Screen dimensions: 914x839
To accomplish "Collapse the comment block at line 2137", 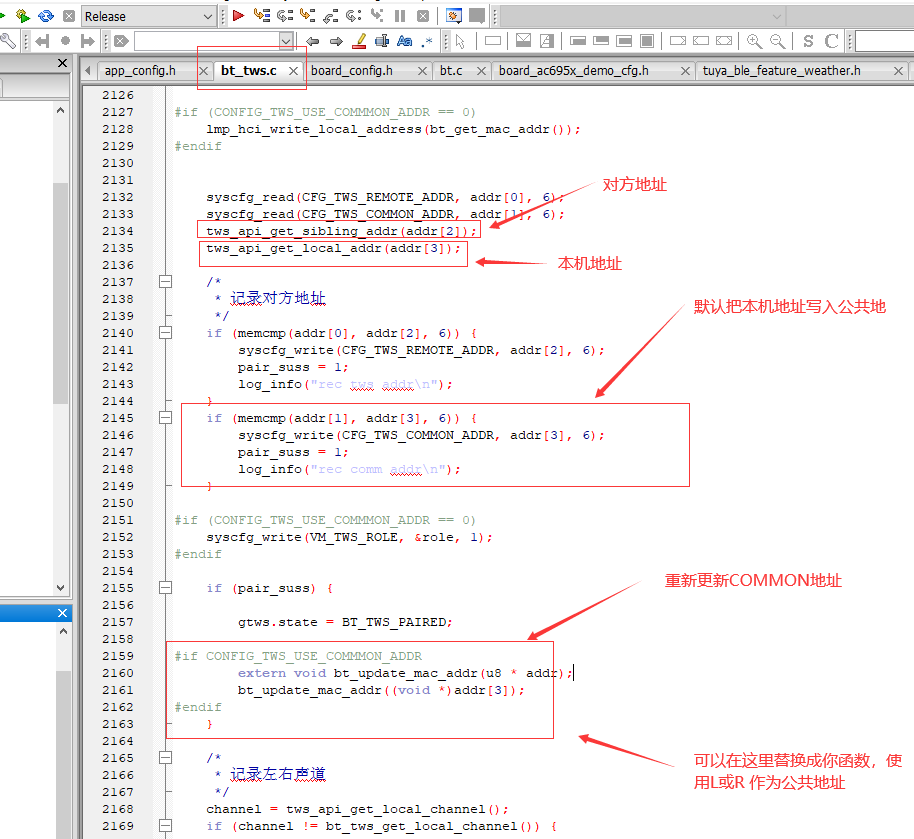I will tap(166, 282).
